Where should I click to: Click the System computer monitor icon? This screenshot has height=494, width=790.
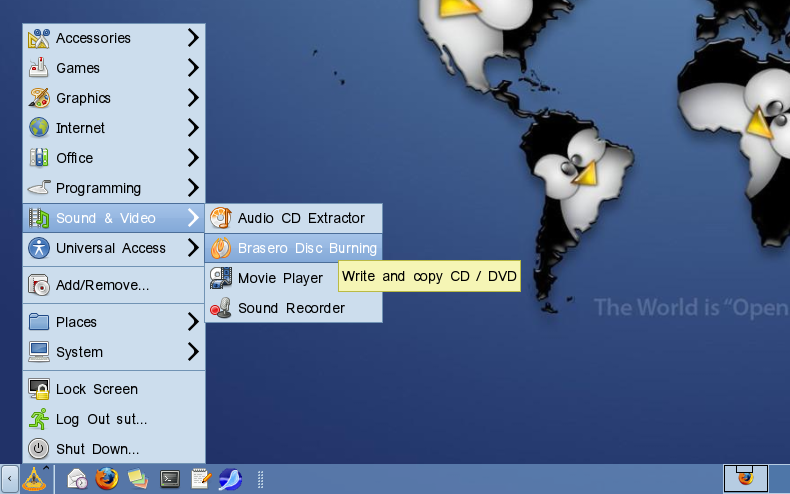(x=39, y=352)
